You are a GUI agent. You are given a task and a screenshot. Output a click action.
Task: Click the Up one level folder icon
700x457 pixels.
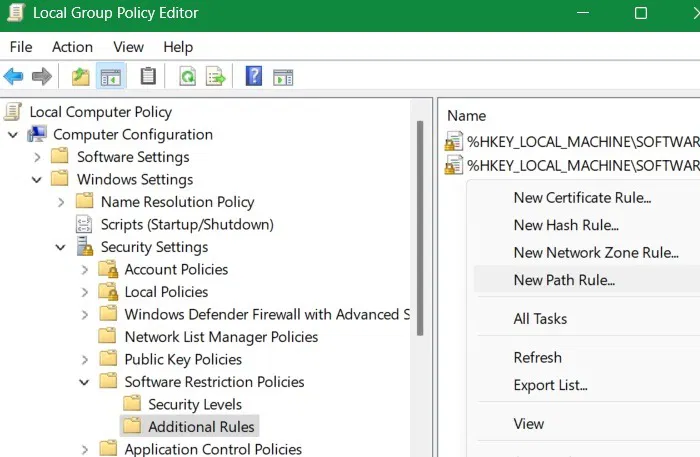(81, 77)
